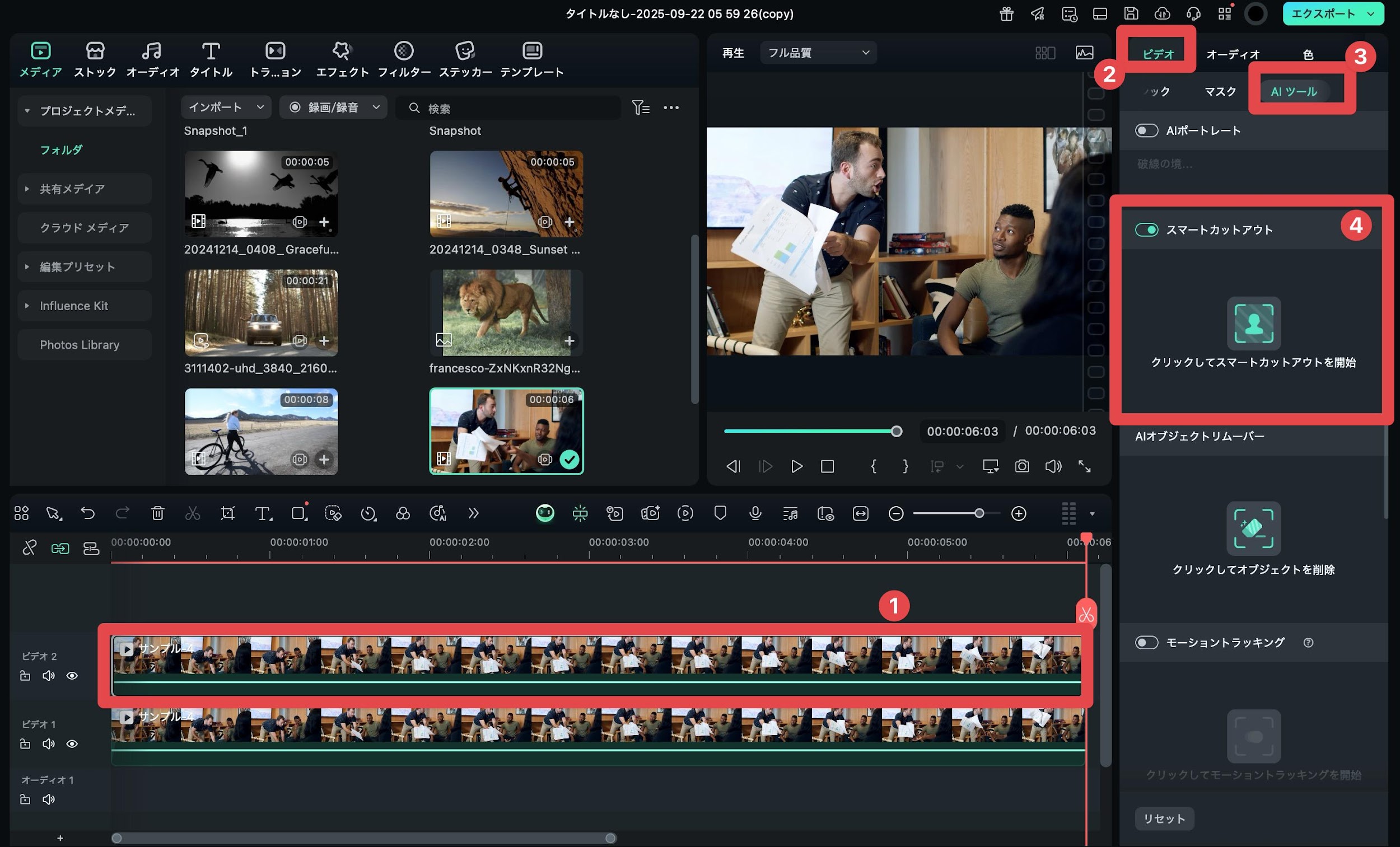
Task: Open the Stickers tab
Action: click(x=465, y=59)
